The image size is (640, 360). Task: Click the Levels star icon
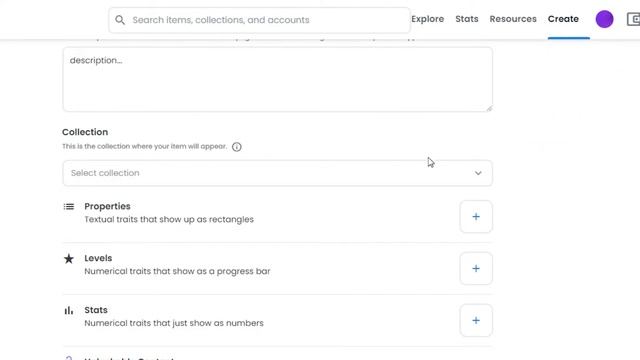click(x=69, y=258)
